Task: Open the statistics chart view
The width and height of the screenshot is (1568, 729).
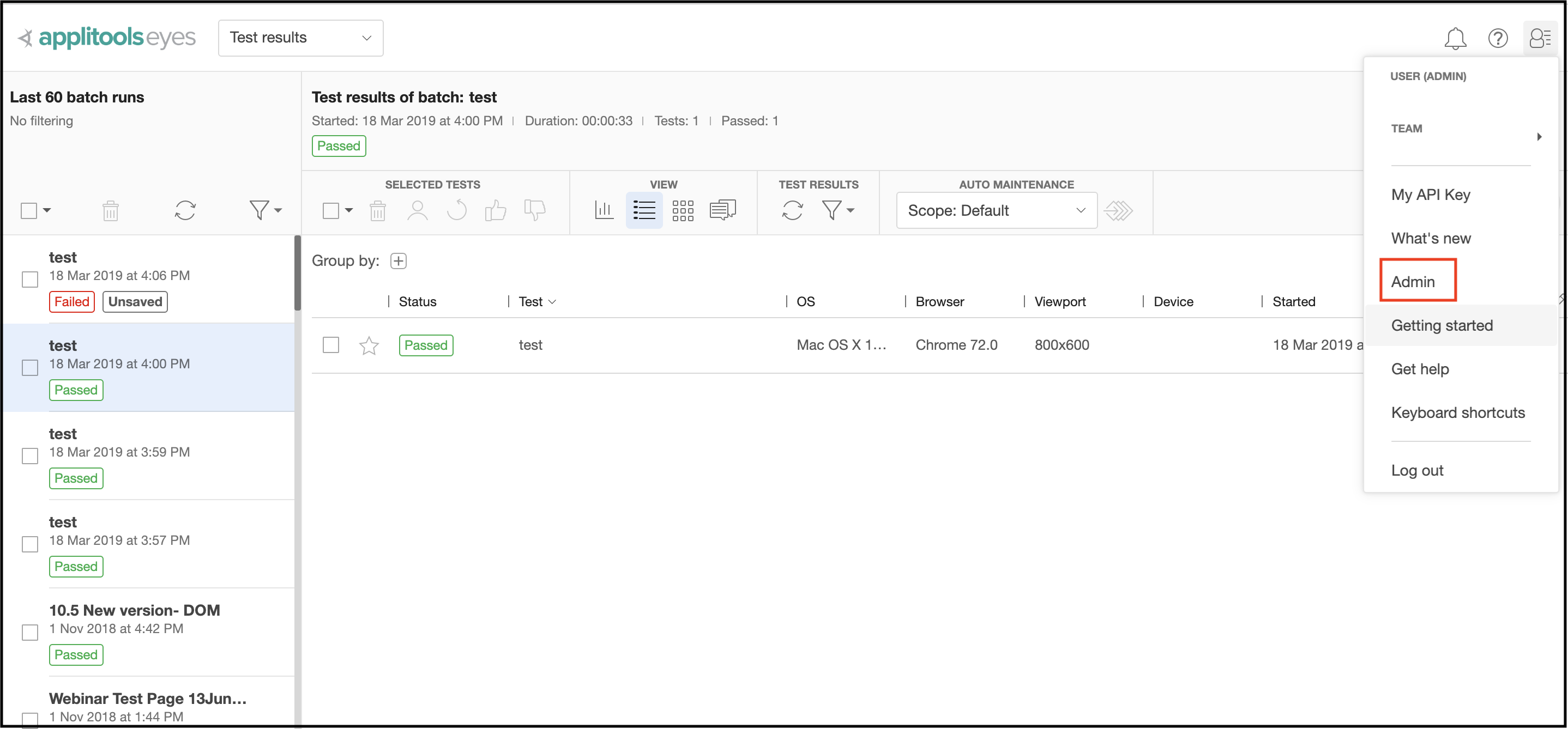Action: (605, 210)
